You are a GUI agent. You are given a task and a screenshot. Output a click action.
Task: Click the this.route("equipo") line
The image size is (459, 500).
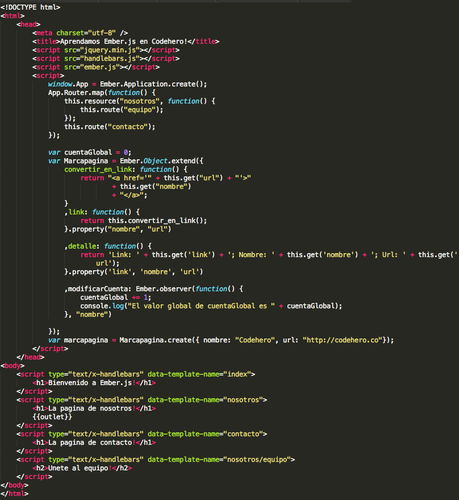point(122,110)
